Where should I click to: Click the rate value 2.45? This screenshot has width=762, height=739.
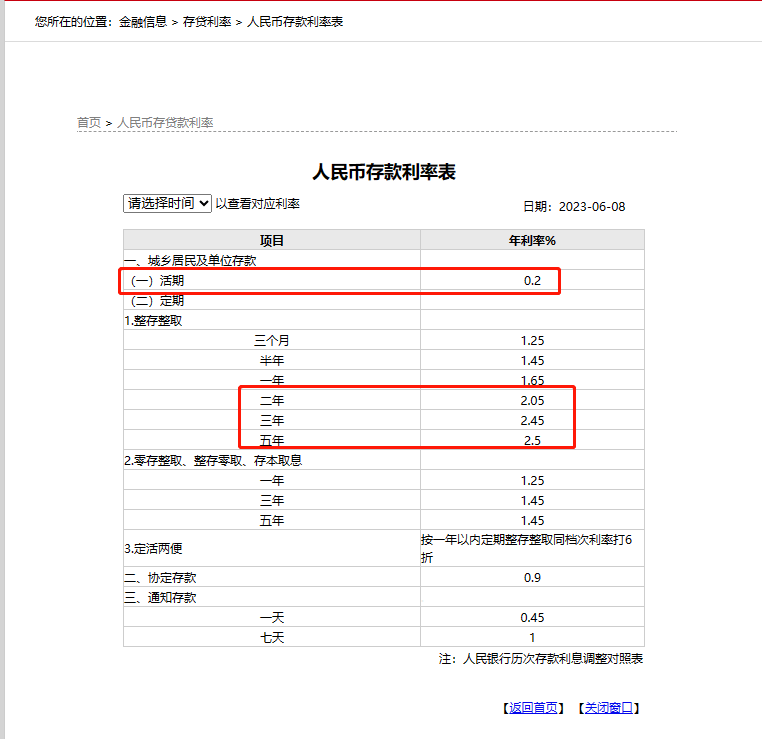point(532,420)
